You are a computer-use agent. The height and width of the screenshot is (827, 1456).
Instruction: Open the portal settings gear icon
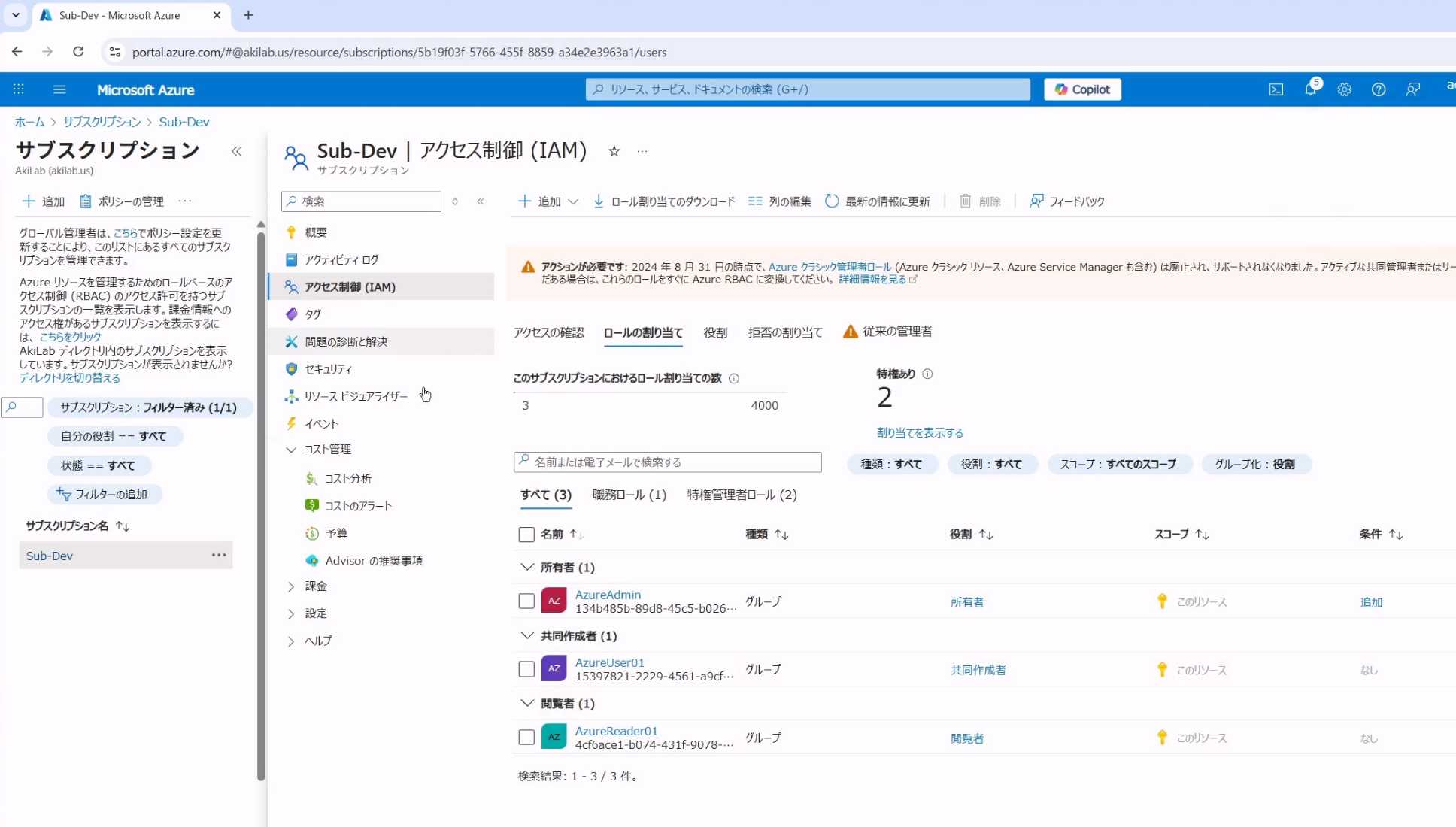[x=1344, y=89]
